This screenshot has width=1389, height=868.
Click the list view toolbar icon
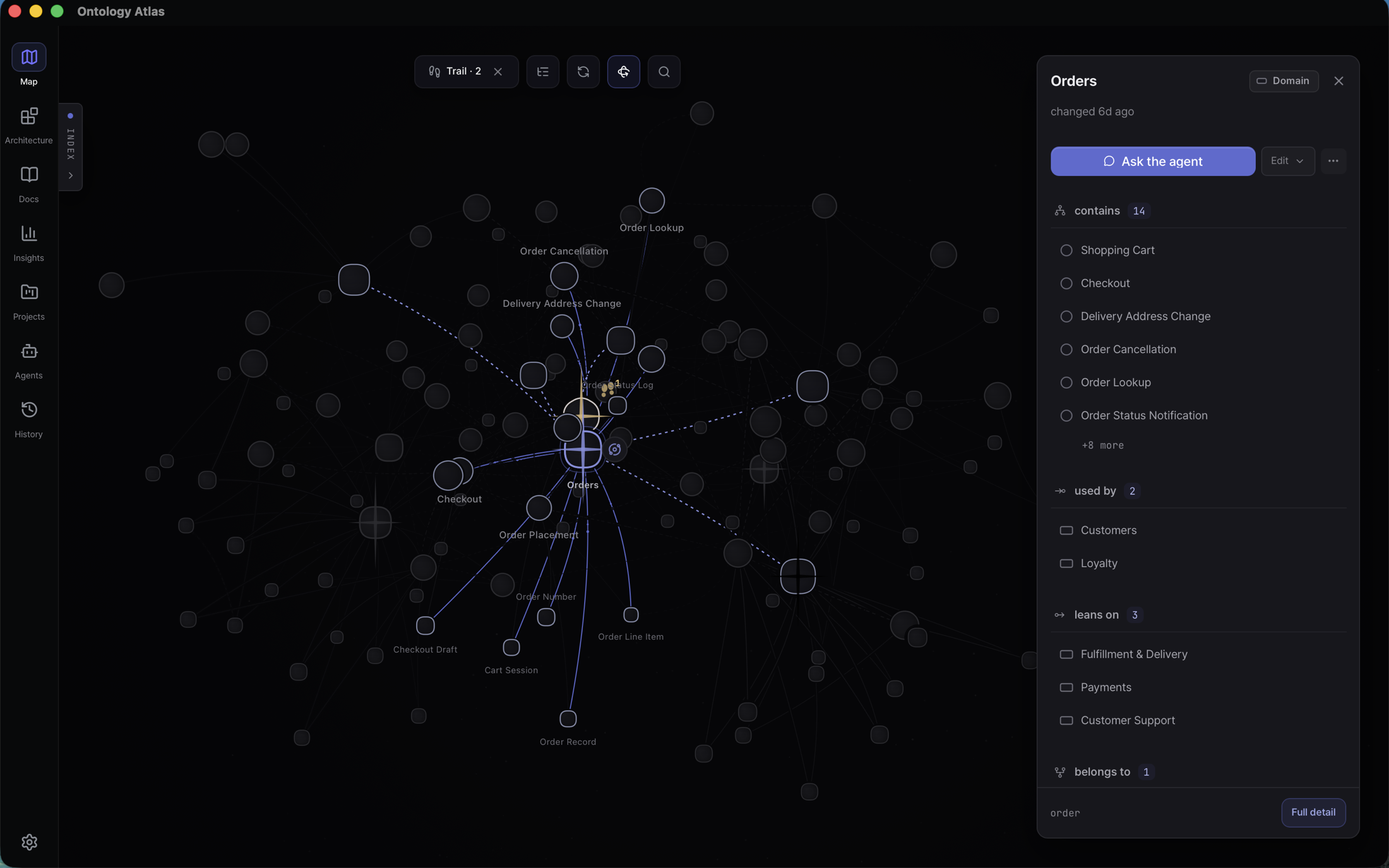pos(542,71)
